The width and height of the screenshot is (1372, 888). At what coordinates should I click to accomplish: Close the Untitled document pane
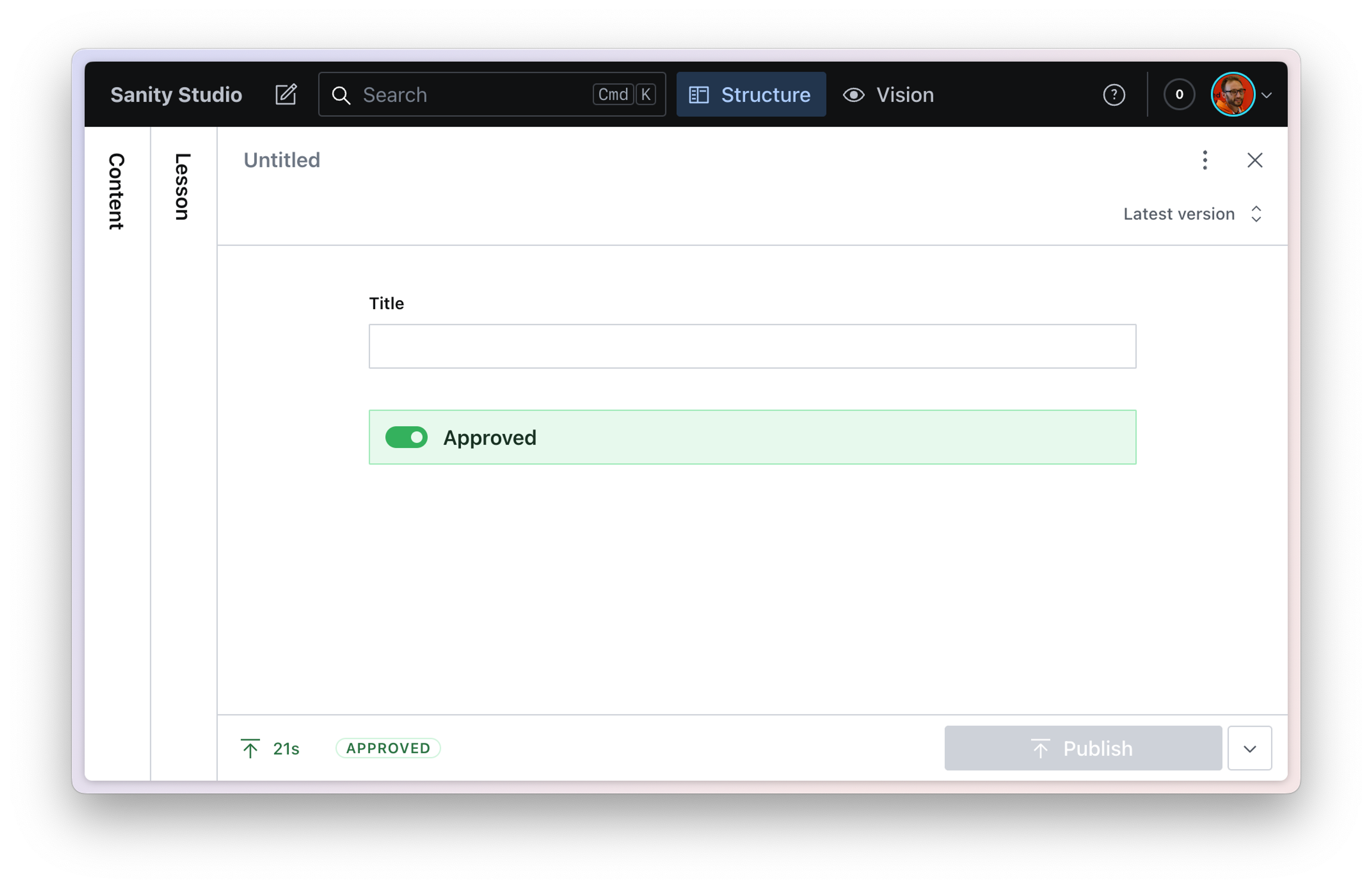click(1255, 160)
